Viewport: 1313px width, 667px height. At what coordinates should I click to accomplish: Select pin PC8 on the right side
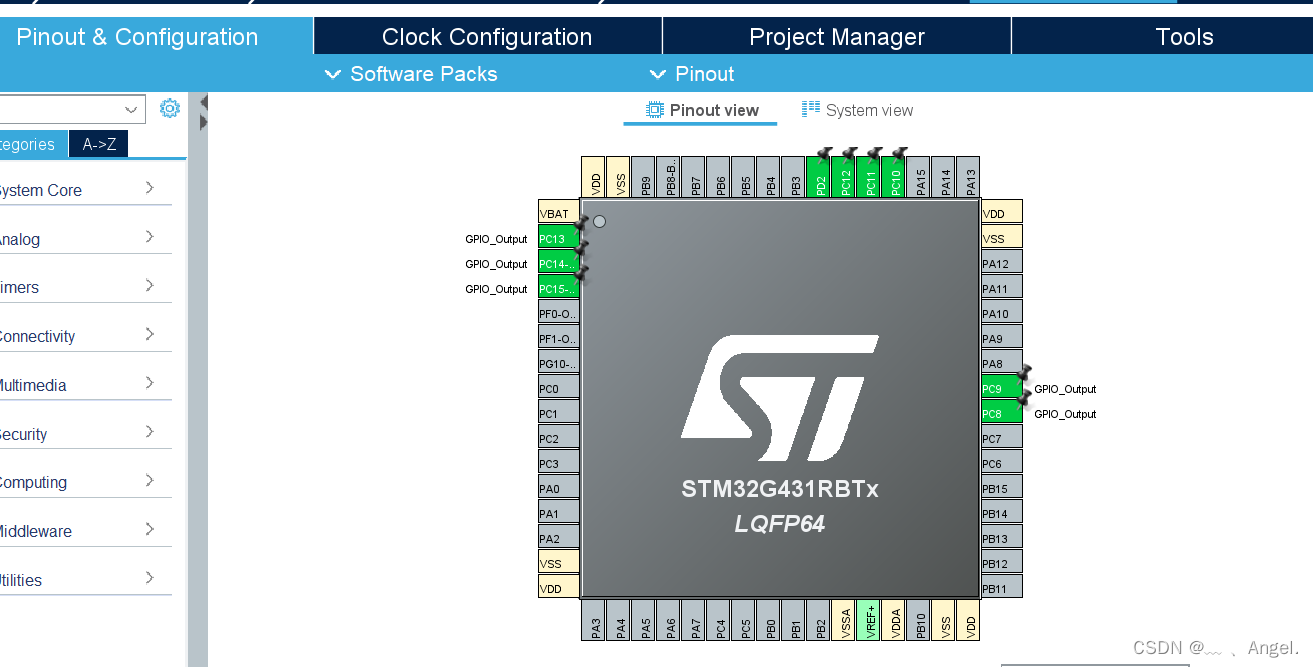tap(1002, 414)
